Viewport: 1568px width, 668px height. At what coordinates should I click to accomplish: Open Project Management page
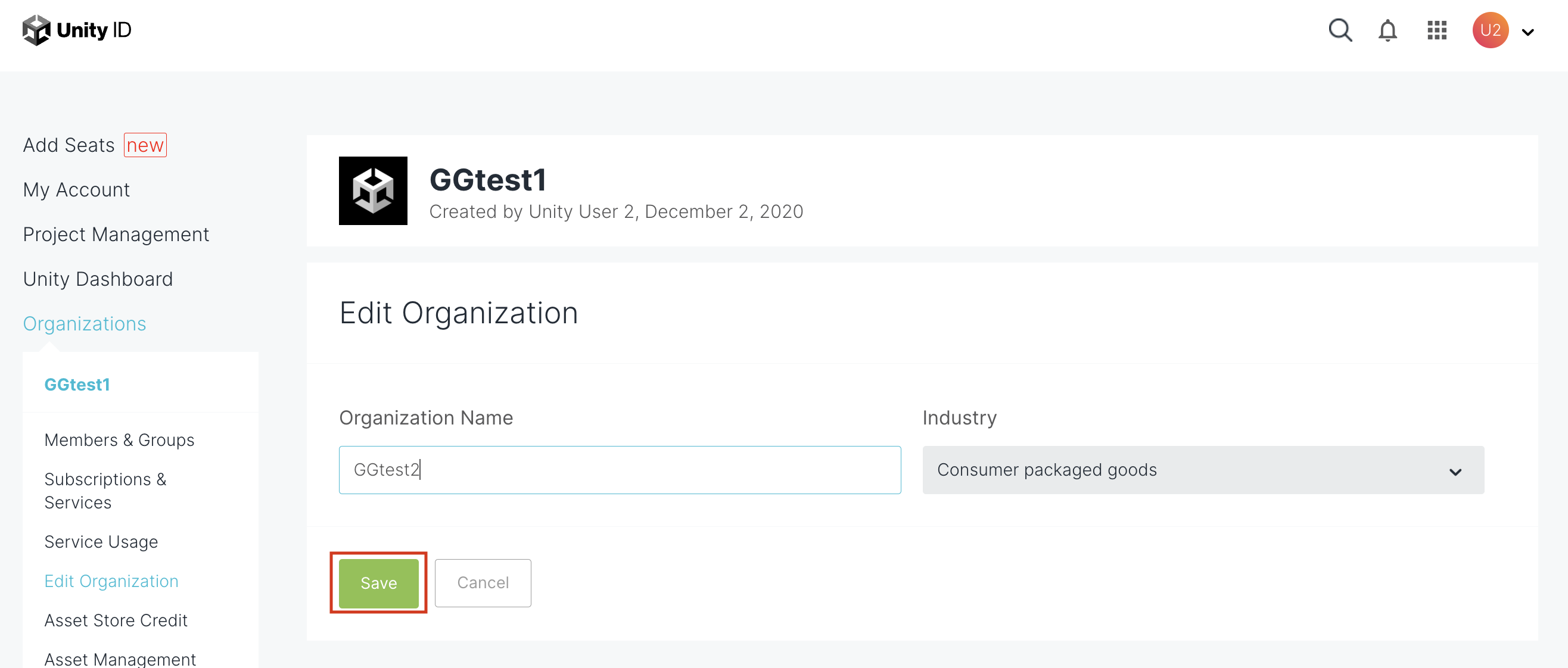tap(116, 234)
